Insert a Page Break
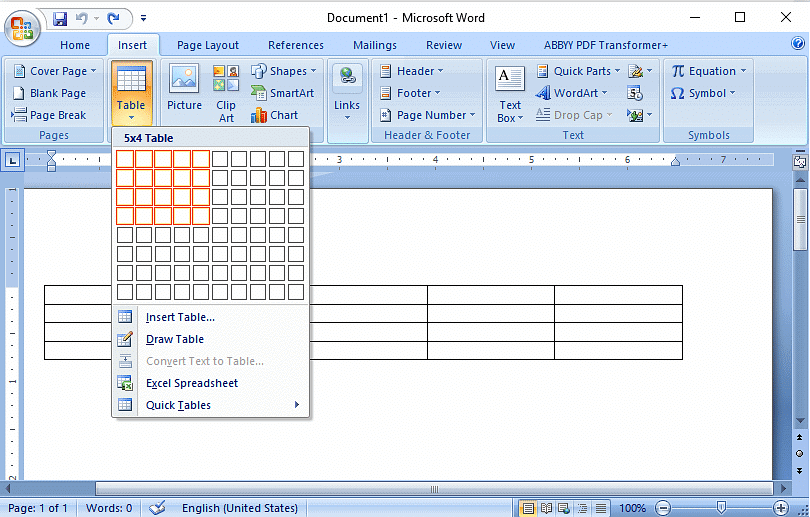Screen dimensions: 810x517 49,115
